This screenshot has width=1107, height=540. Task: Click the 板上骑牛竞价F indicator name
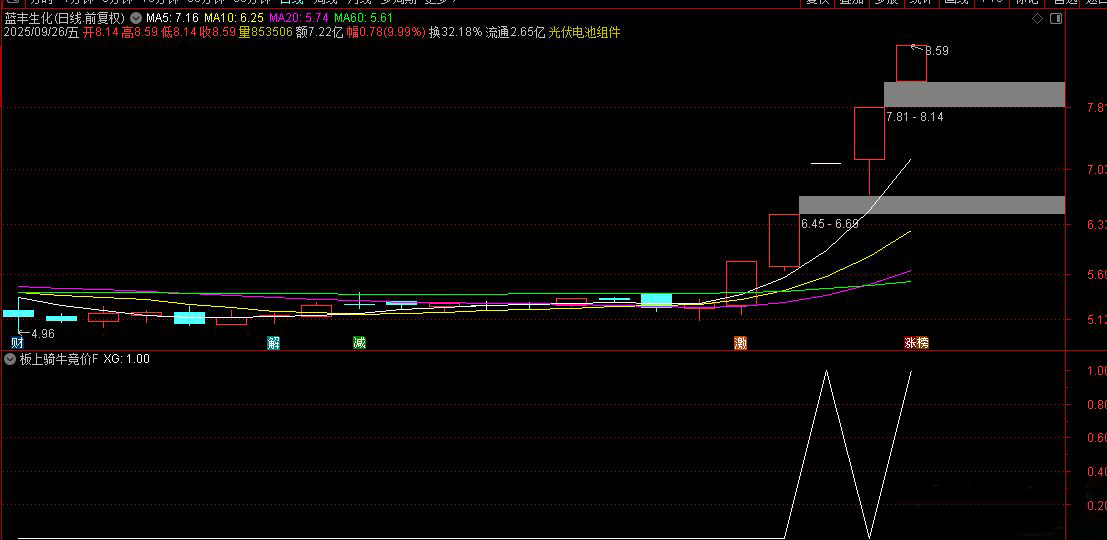[59, 359]
